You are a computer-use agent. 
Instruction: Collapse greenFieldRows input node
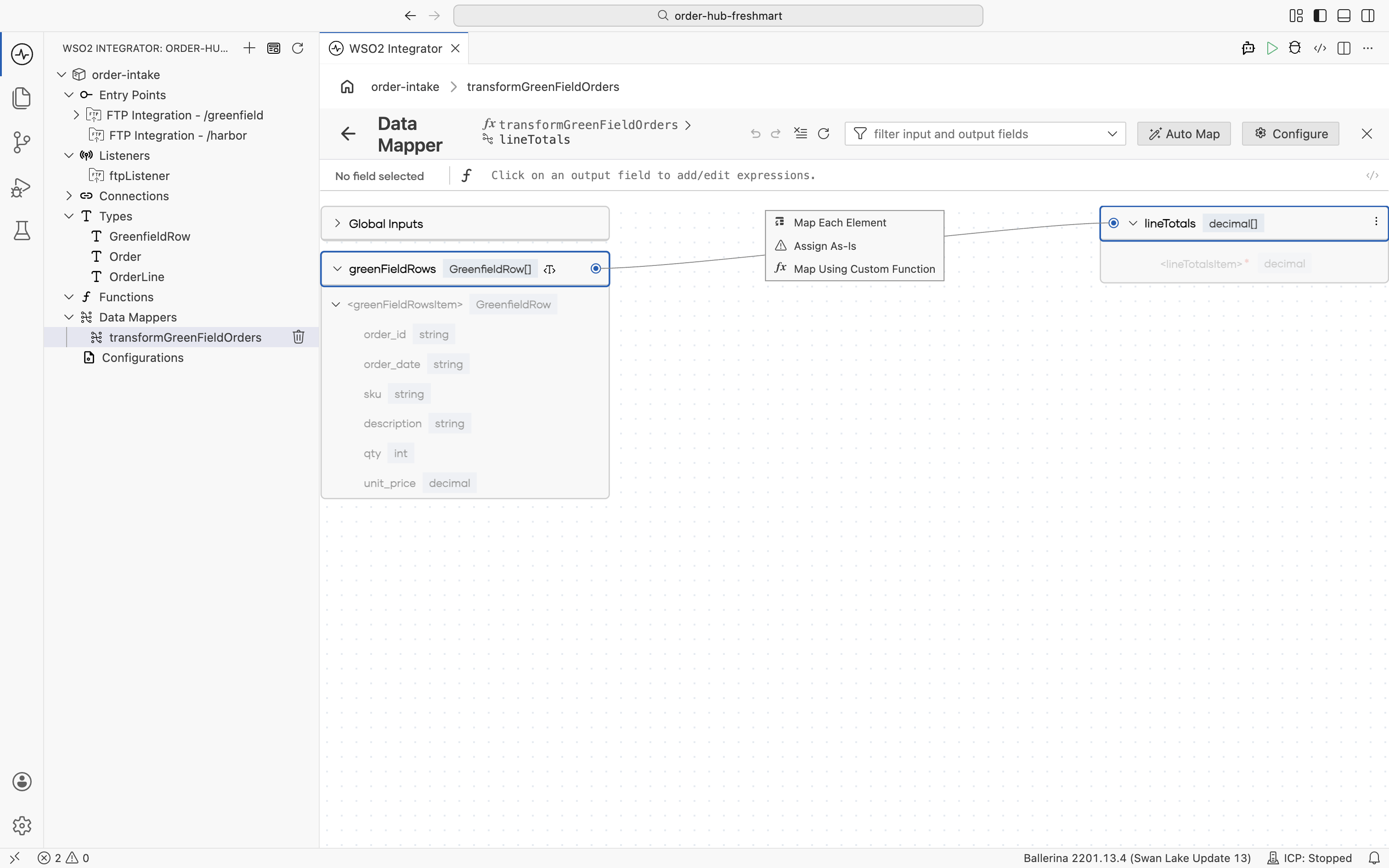click(x=338, y=269)
